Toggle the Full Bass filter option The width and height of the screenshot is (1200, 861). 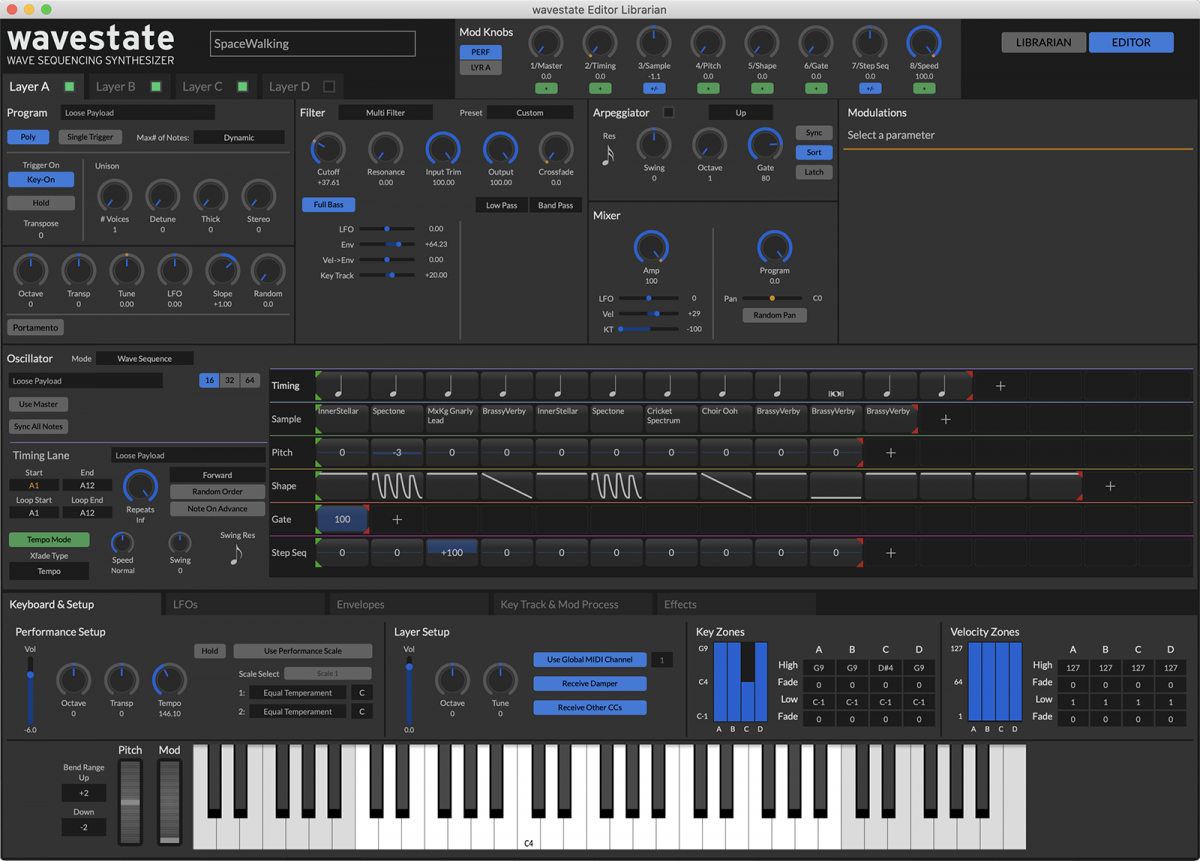pos(328,204)
